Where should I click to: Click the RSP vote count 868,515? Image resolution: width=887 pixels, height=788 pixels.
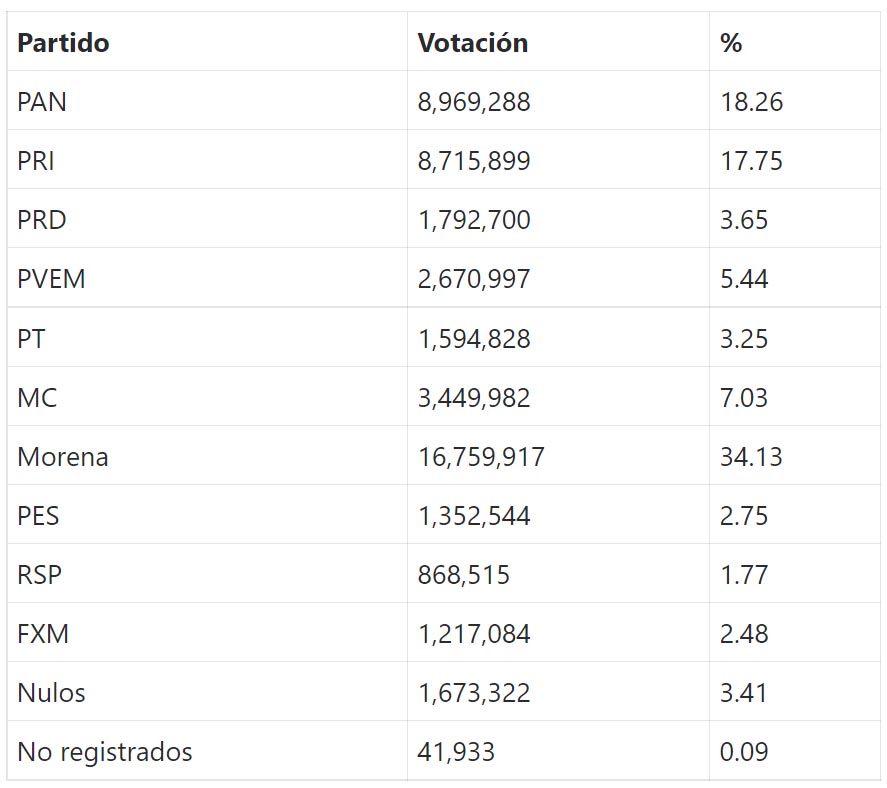coord(463,575)
